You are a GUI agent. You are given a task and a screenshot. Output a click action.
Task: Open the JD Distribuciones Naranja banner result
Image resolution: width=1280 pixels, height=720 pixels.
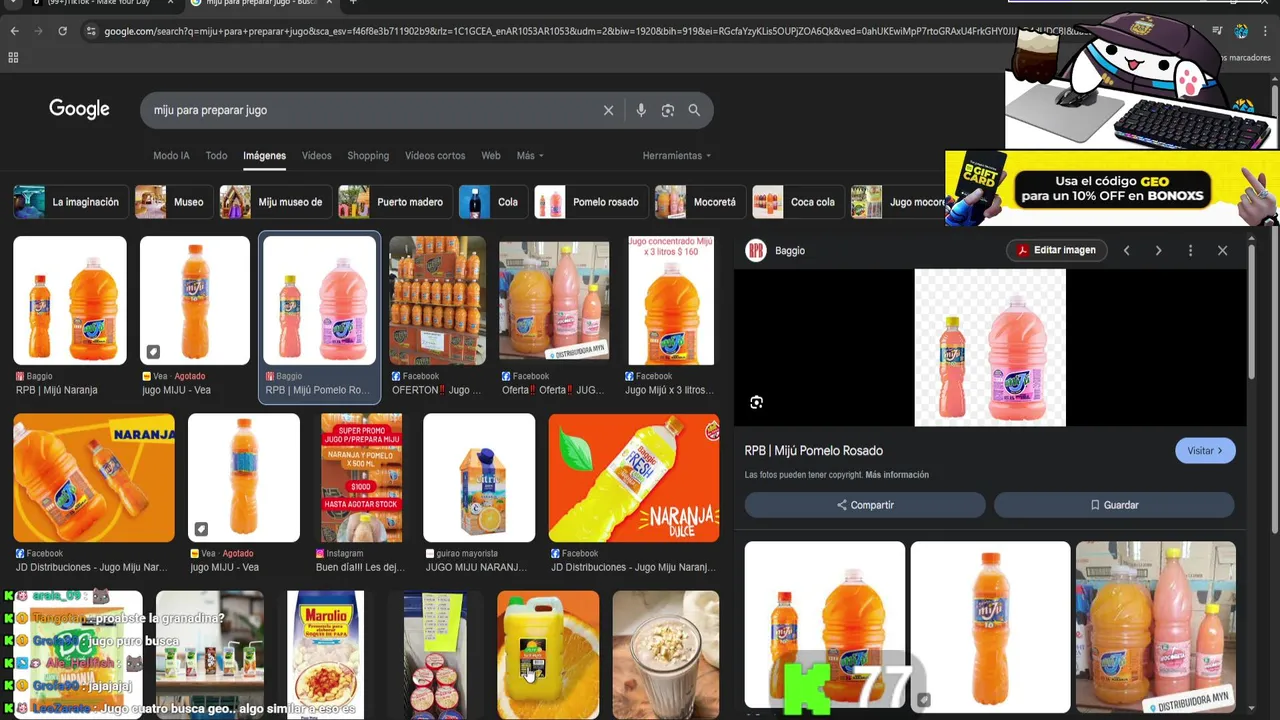94,478
